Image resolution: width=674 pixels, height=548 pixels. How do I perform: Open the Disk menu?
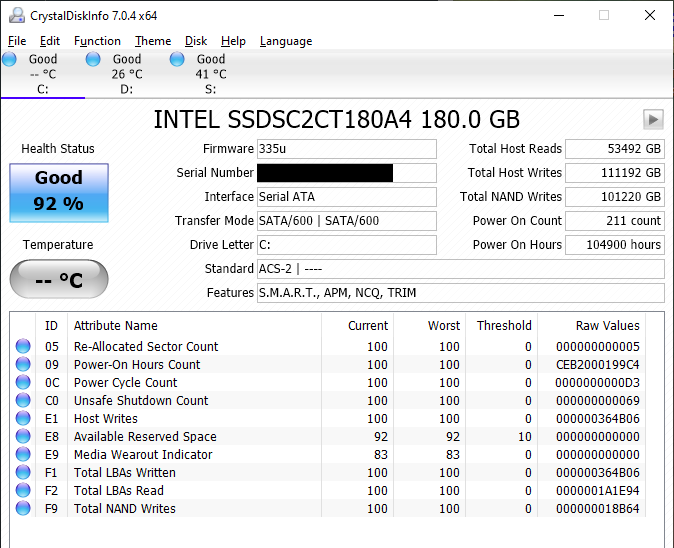tap(196, 41)
